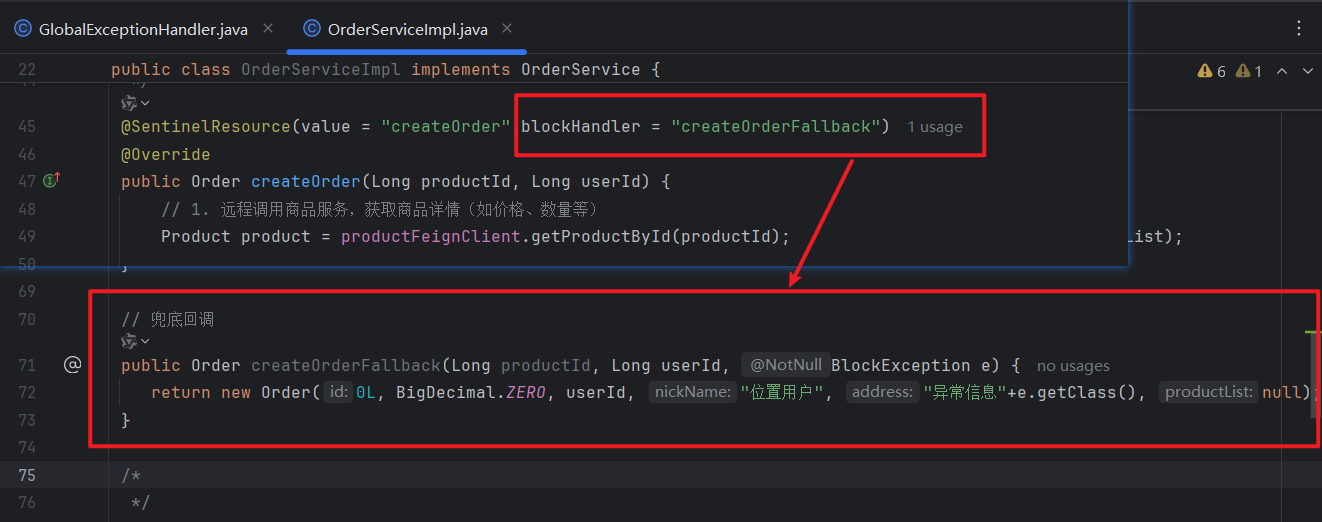
Task: Click OrderServiceImpl class name in sticky header
Action: point(321,70)
